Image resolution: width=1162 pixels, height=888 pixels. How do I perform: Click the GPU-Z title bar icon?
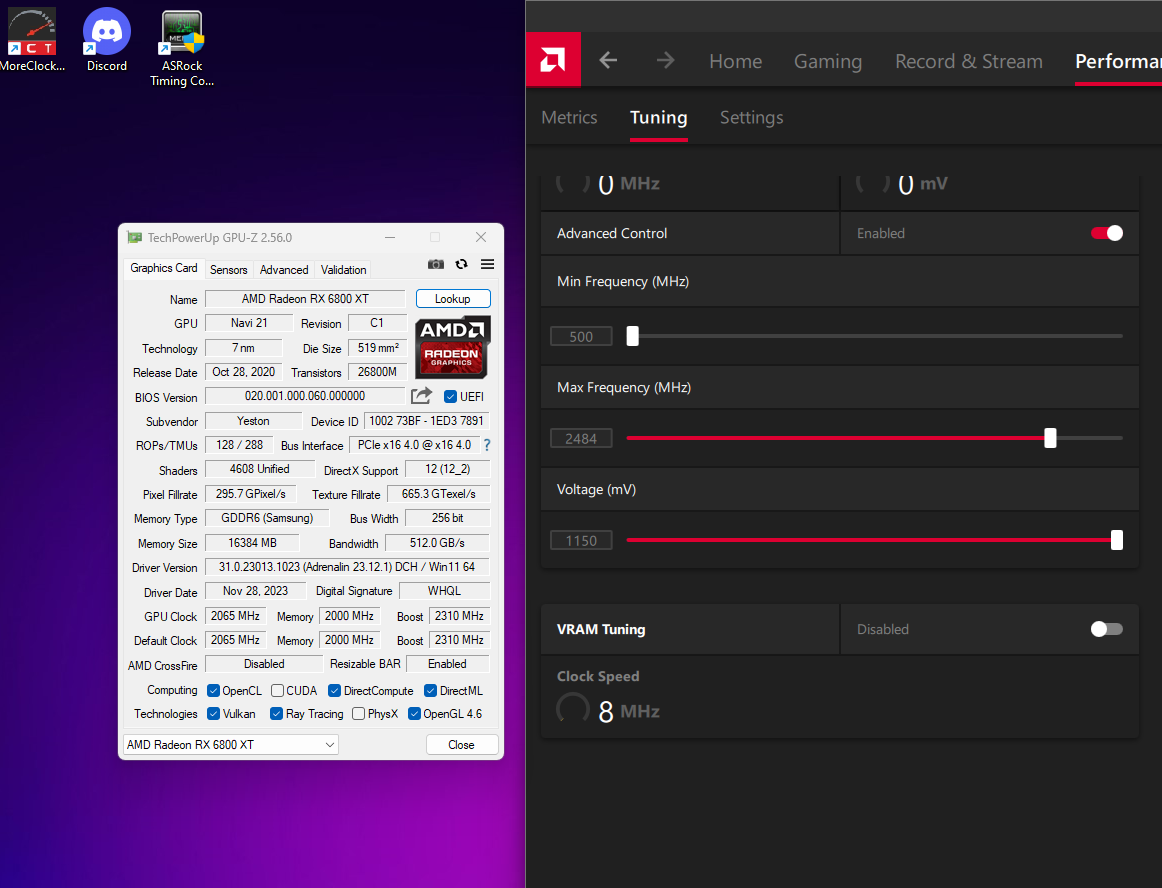[134, 237]
